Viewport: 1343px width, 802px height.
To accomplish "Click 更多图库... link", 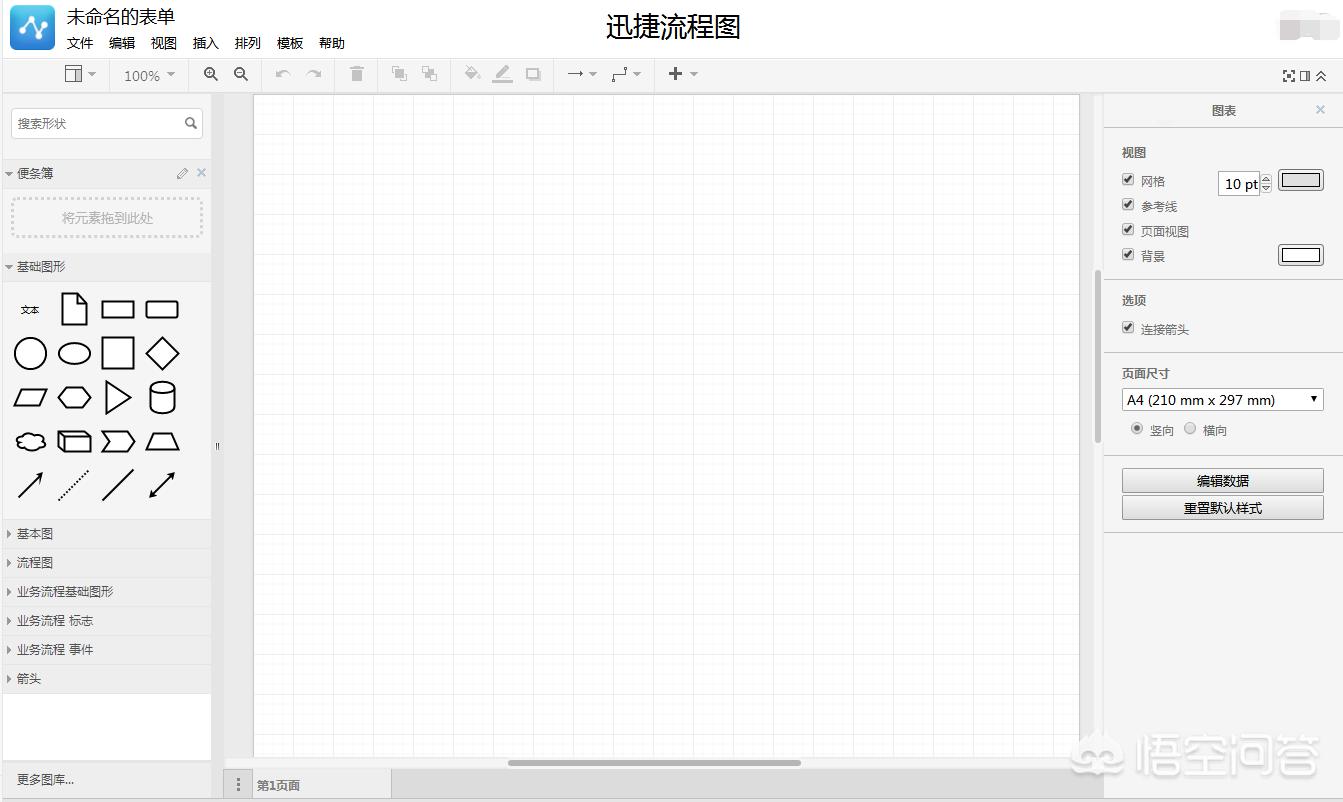I will point(45,780).
